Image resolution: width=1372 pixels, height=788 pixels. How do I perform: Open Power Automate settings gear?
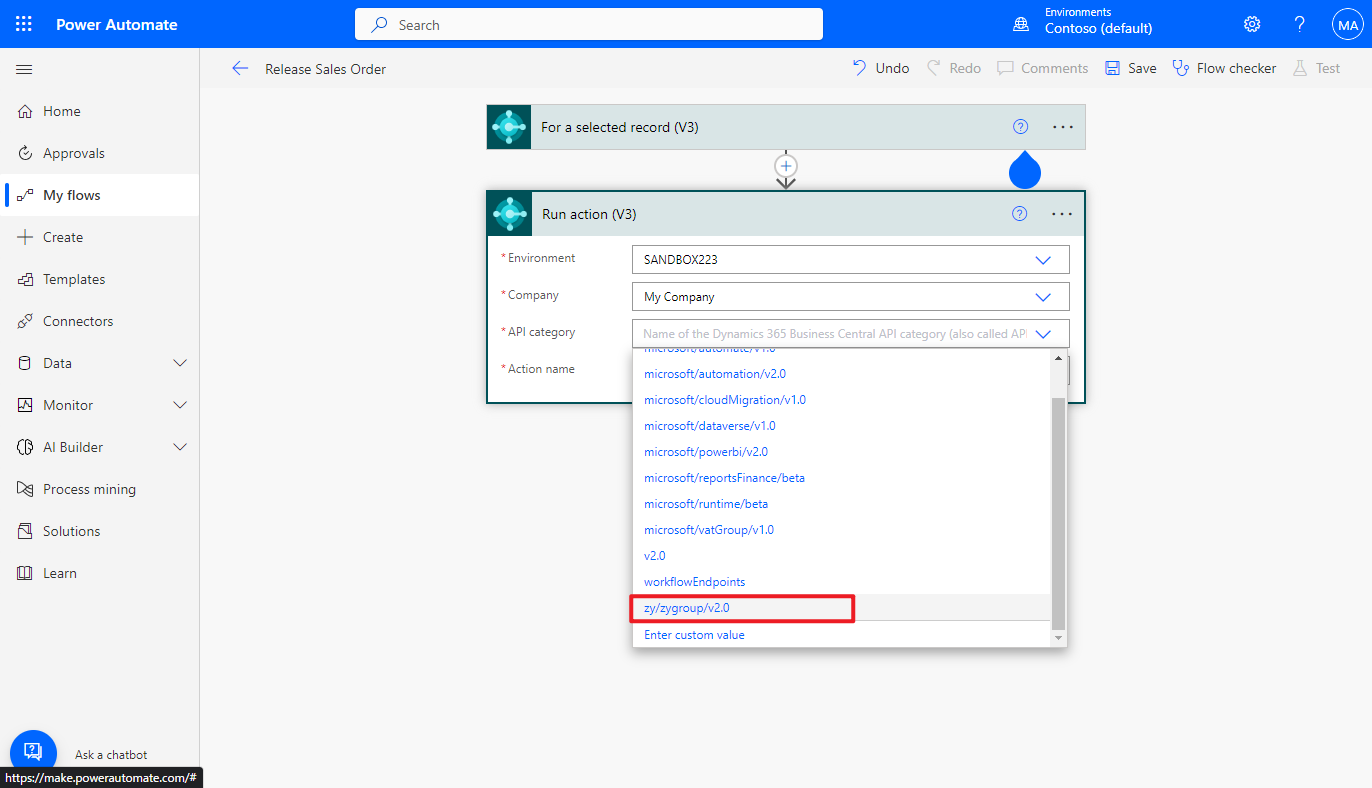coord(1251,23)
